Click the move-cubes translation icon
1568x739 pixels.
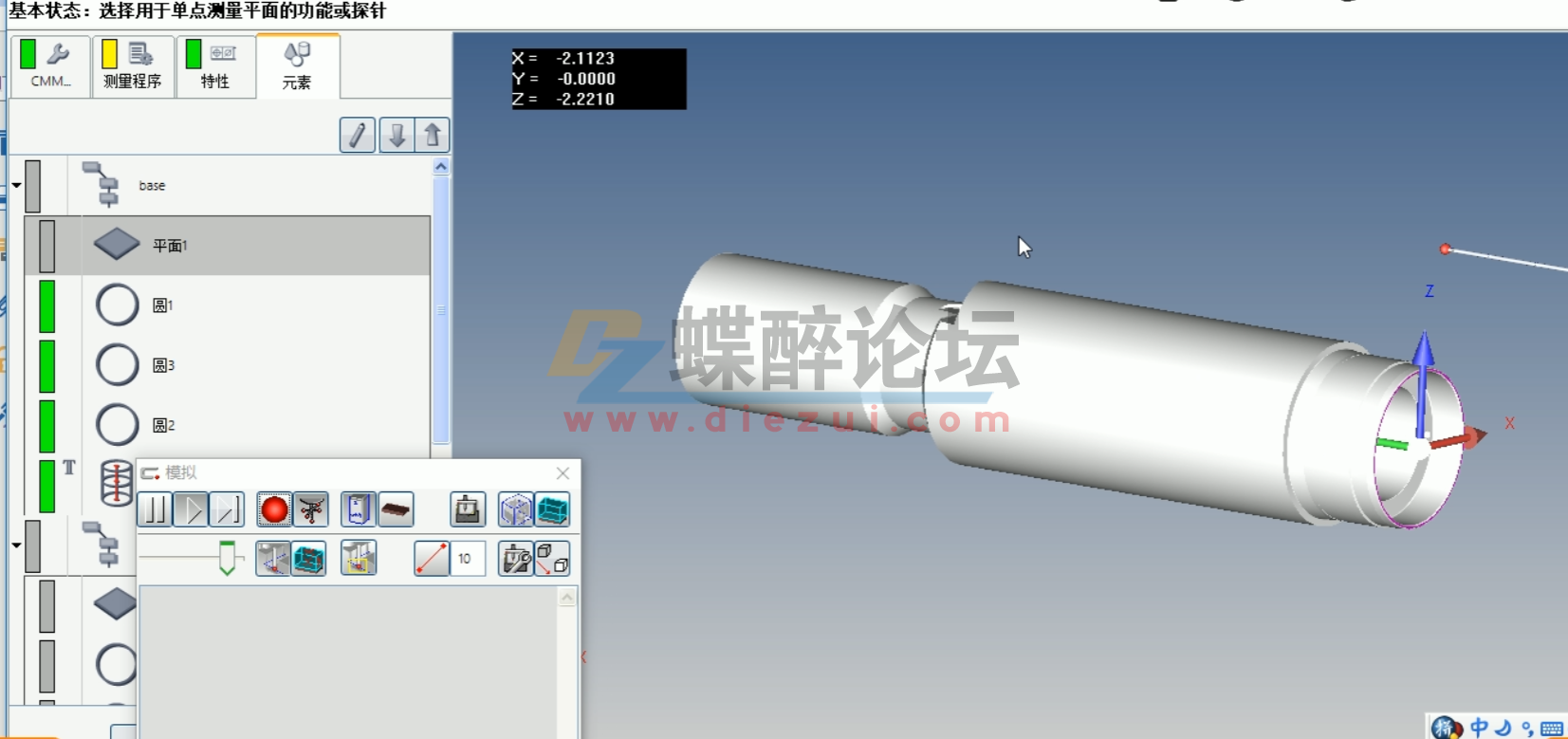pyautogui.click(x=552, y=559)
